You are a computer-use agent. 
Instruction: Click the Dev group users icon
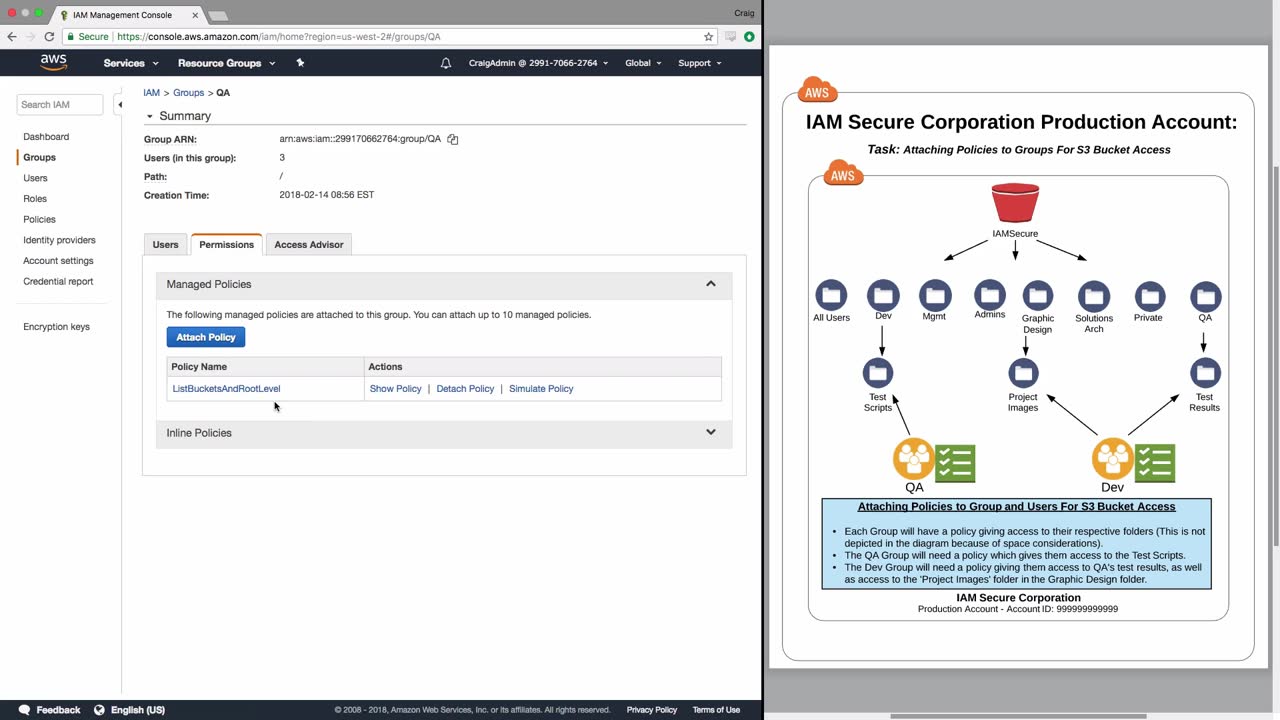pos(1113,459)
